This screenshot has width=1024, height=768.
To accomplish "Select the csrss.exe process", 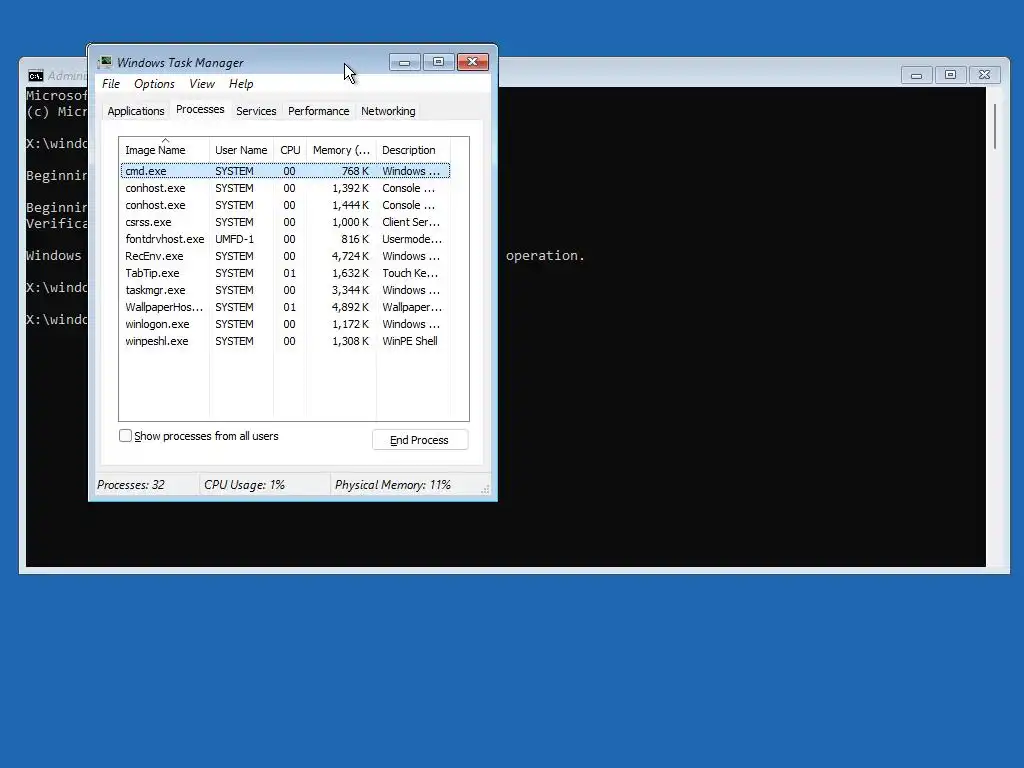I will tap(285, 222).
